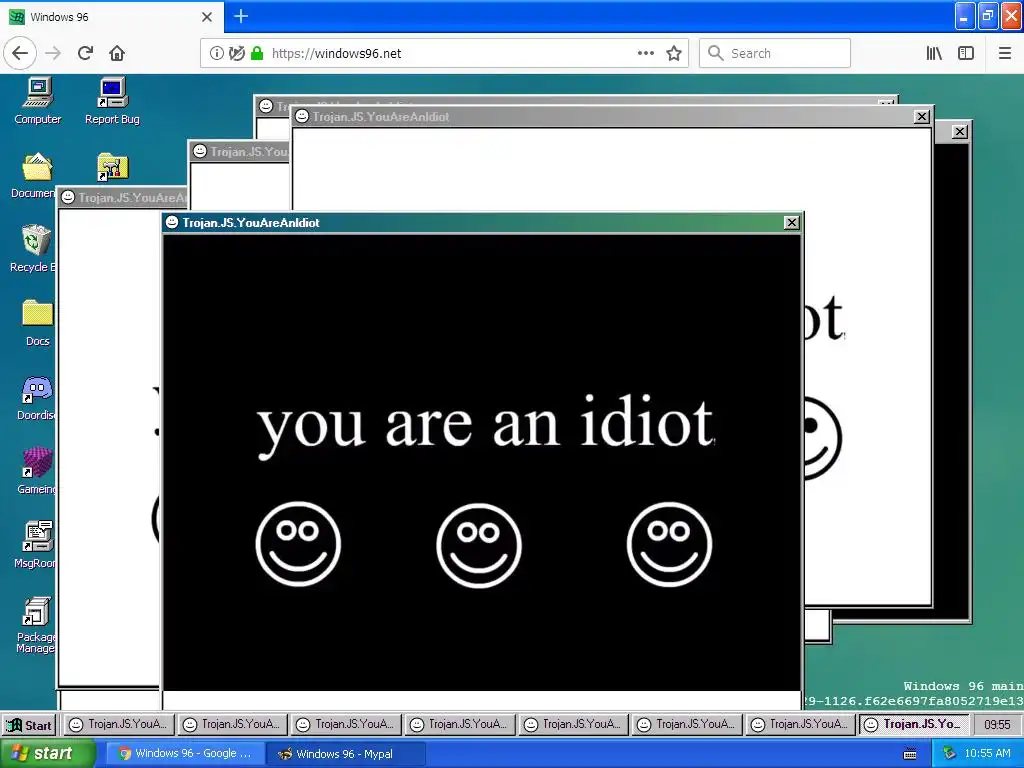
Task: Open the Windows 96 Start button
Action: tap(29, 725)
